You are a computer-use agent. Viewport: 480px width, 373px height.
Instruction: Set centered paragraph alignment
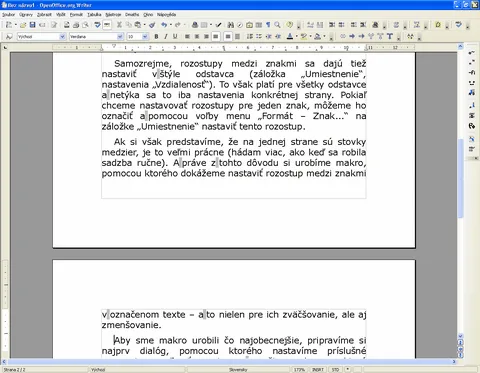[197, 37]
